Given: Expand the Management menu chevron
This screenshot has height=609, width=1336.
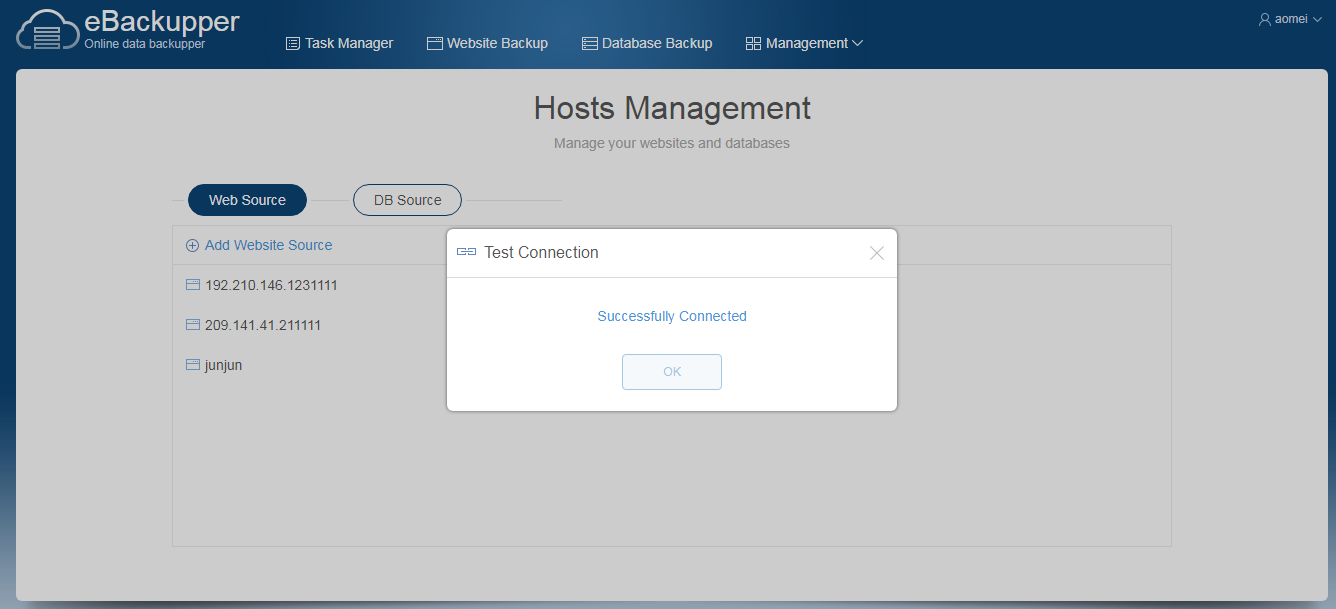Looking at the screenshot, I should coord(857,43).
